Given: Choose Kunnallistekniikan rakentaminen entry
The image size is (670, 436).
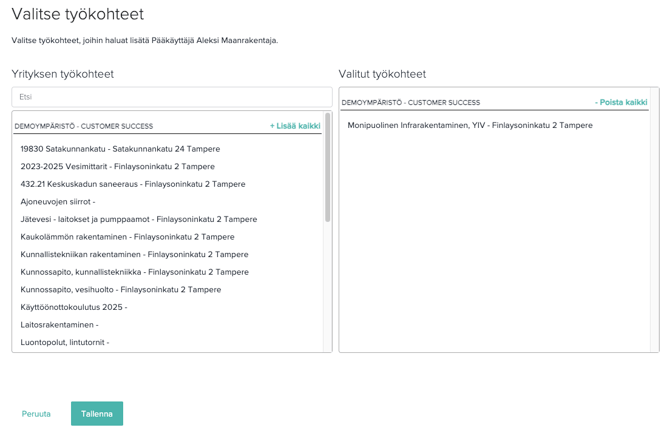Looking at the screenshot, I should pos(134,255).
